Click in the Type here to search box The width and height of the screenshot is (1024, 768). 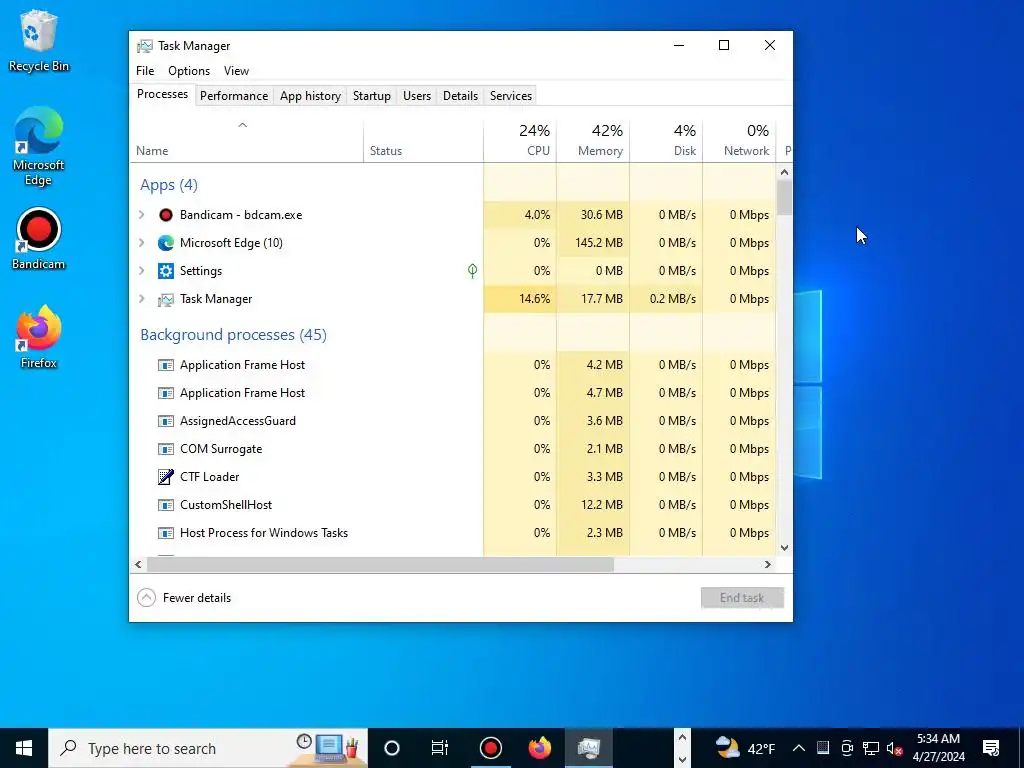pyautogui.click(x=208, y=748)
